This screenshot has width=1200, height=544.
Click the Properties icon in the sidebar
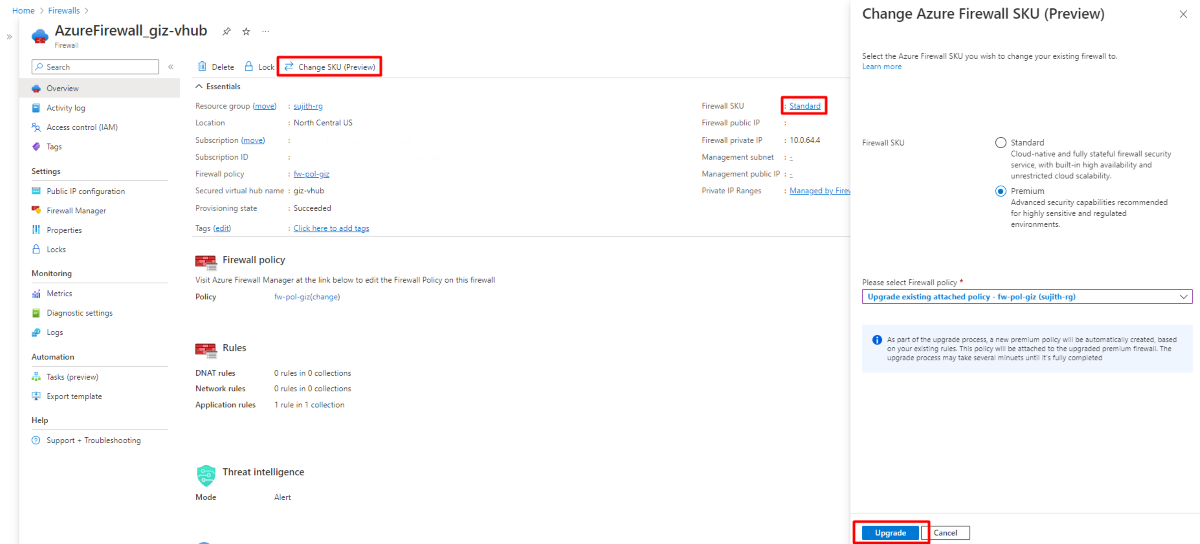tap(37, 230)
